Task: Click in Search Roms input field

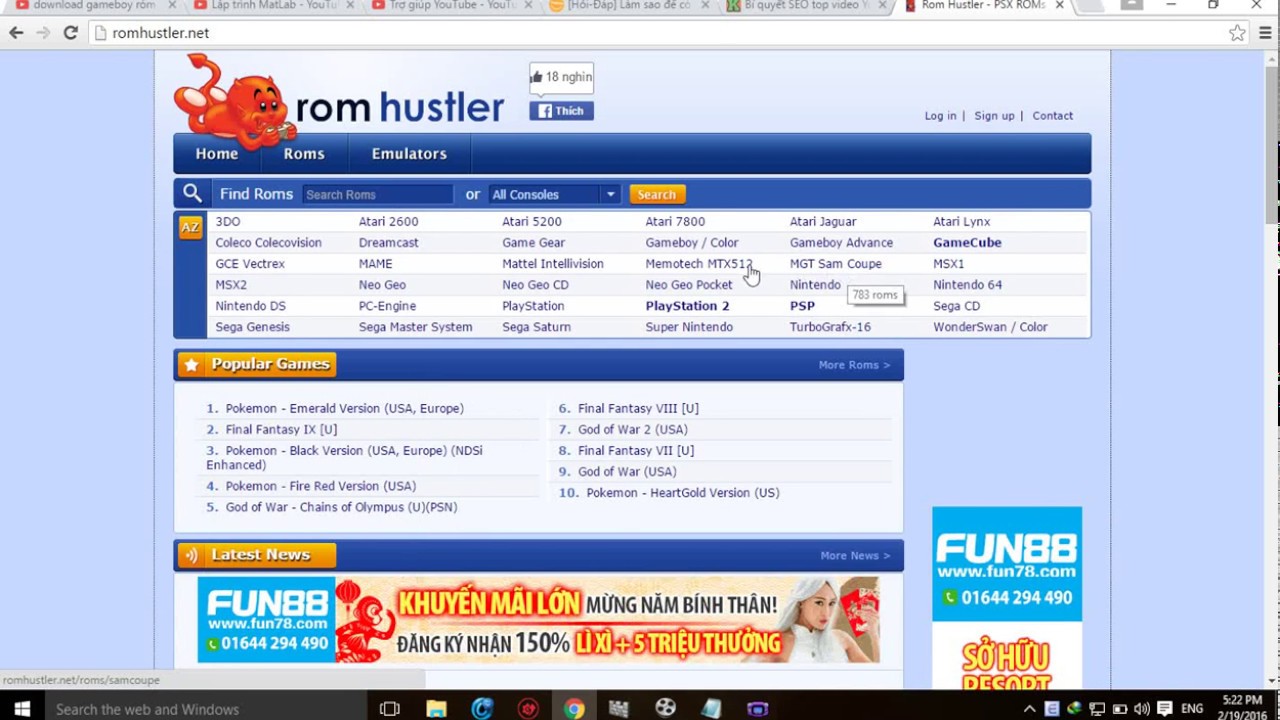Action: point(377,194)
